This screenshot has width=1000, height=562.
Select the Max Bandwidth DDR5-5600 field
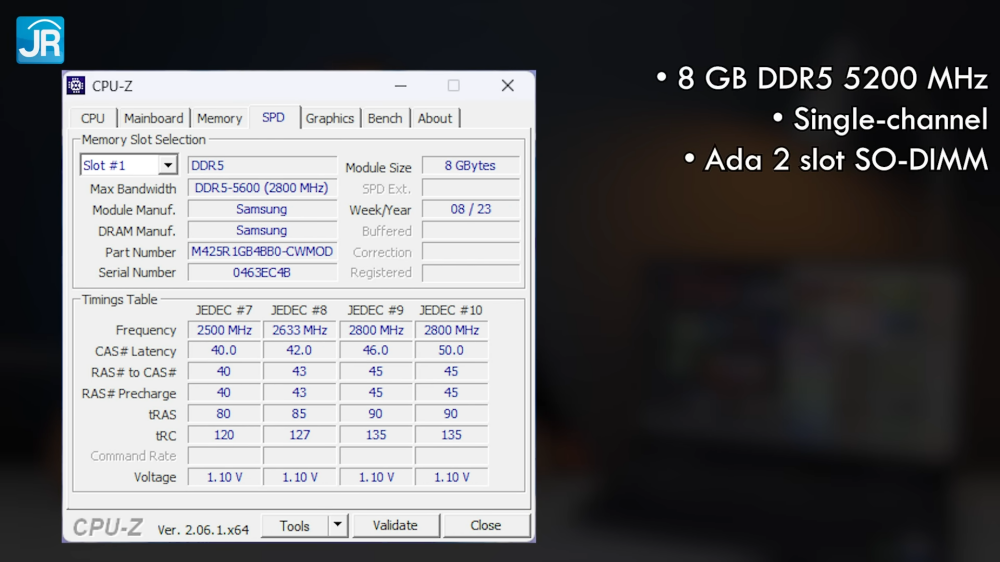(262, 188)
